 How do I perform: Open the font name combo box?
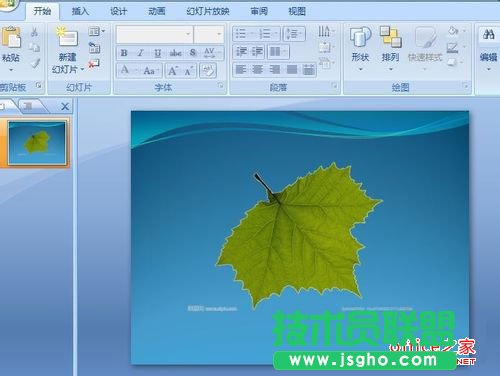click(x=154, y=34)
